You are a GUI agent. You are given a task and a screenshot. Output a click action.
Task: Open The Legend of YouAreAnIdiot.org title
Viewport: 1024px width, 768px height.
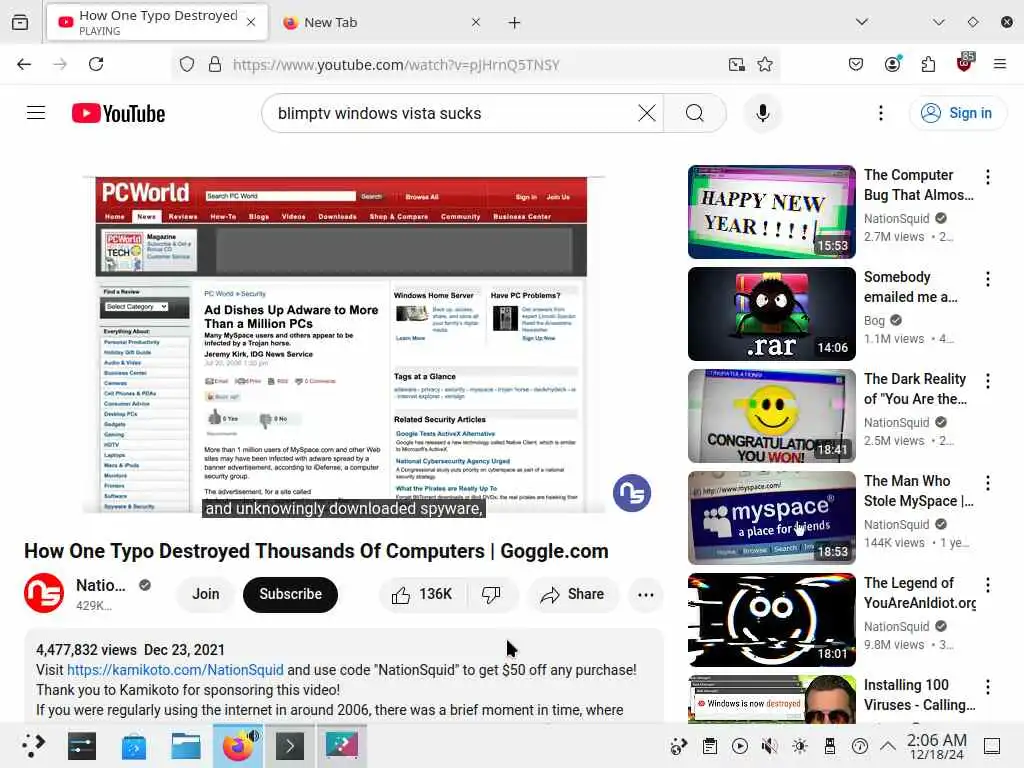(920, 592)
